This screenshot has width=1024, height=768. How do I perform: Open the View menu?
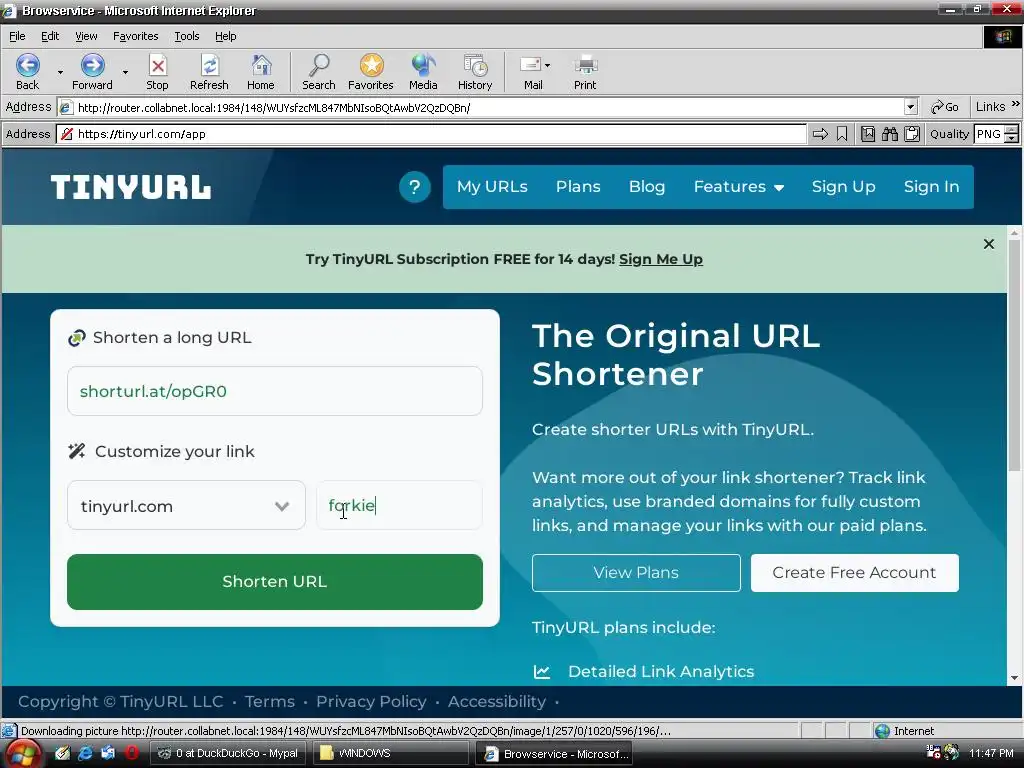pos(86,36)
